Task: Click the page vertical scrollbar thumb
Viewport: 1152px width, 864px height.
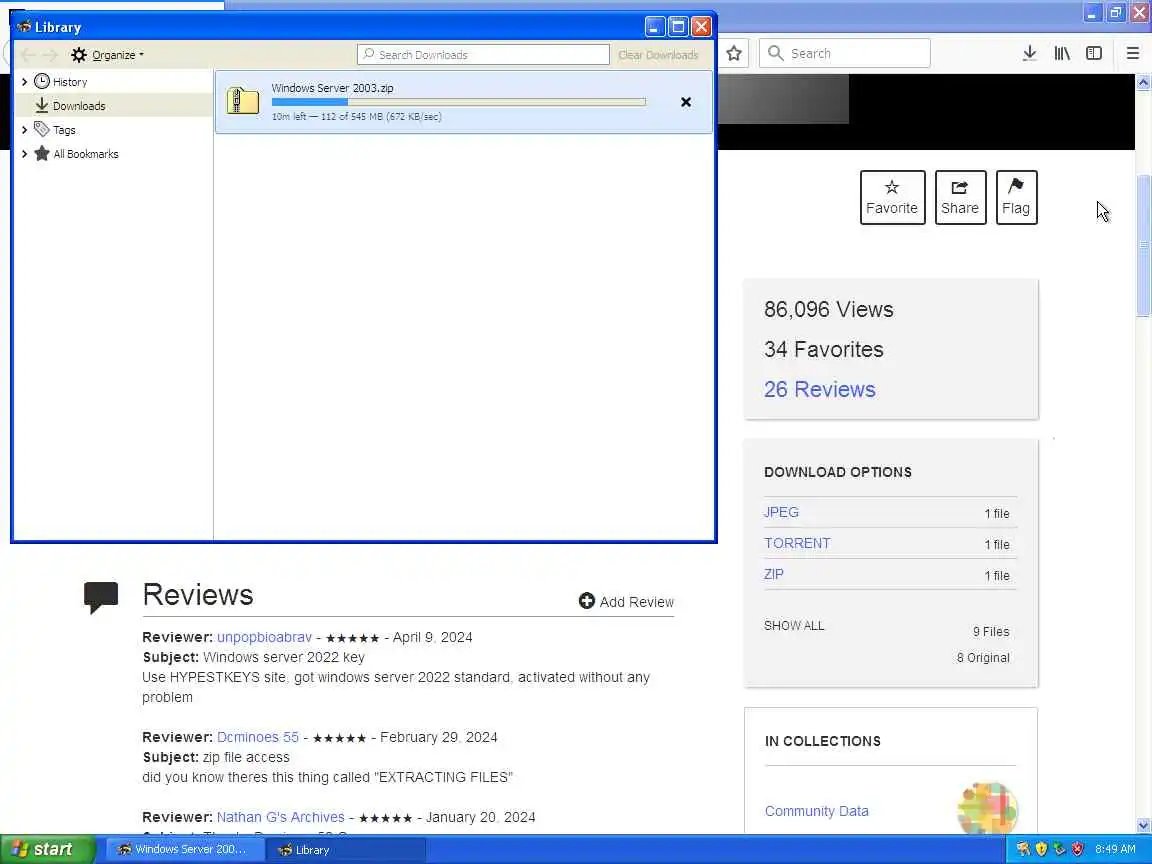Action: (x=1143, y=246)
